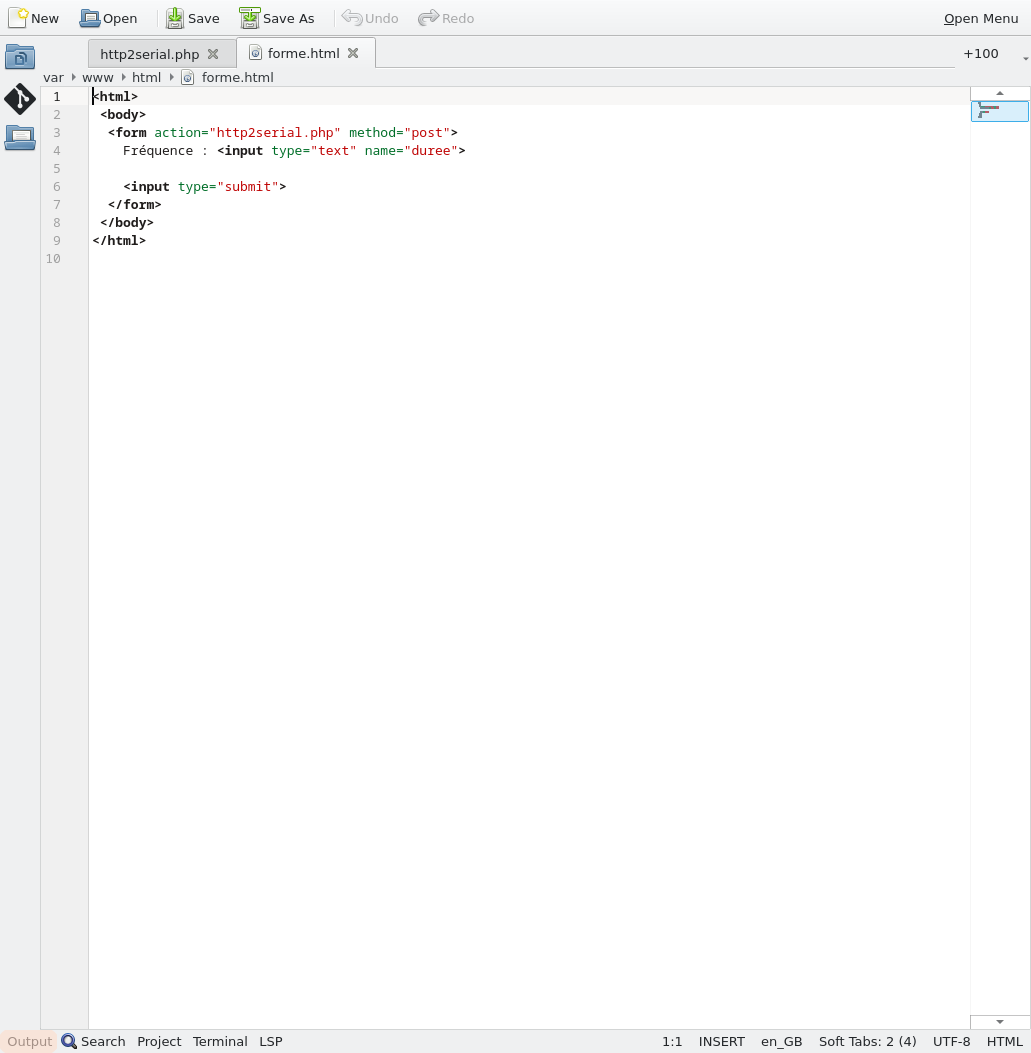Toggle INSERT mode in status bar
This screenshot has height=1053, width=1031.
point(721,1041)
